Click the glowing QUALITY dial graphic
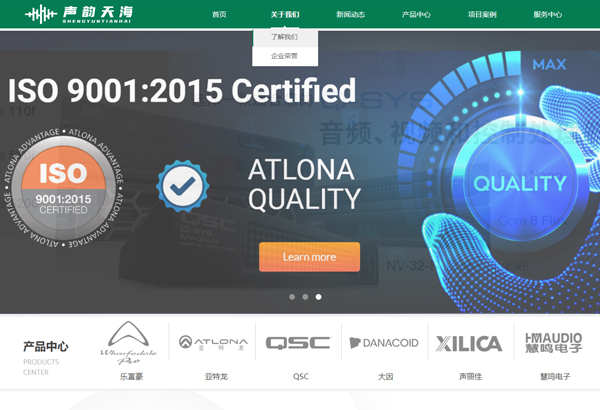 520,183
